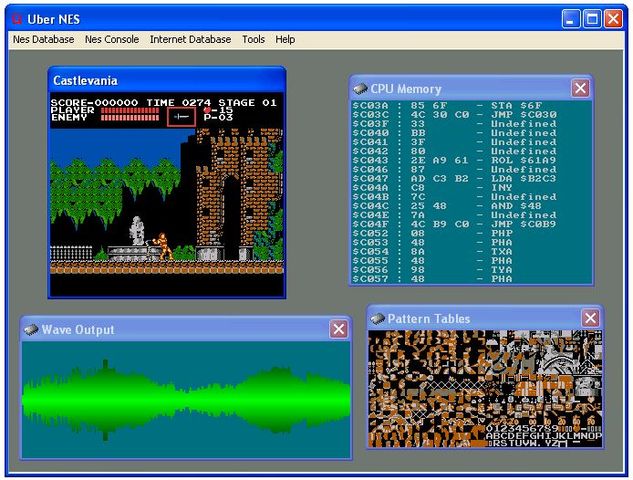Click STAGE 01 in the game HUD
The height and width of the screenshot is (480, 633).
[247, 103]
